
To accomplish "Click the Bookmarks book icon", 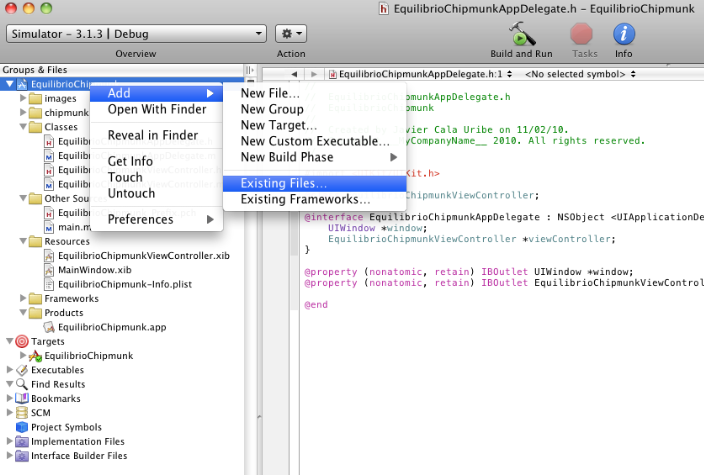I will click(x=22, y=399).
